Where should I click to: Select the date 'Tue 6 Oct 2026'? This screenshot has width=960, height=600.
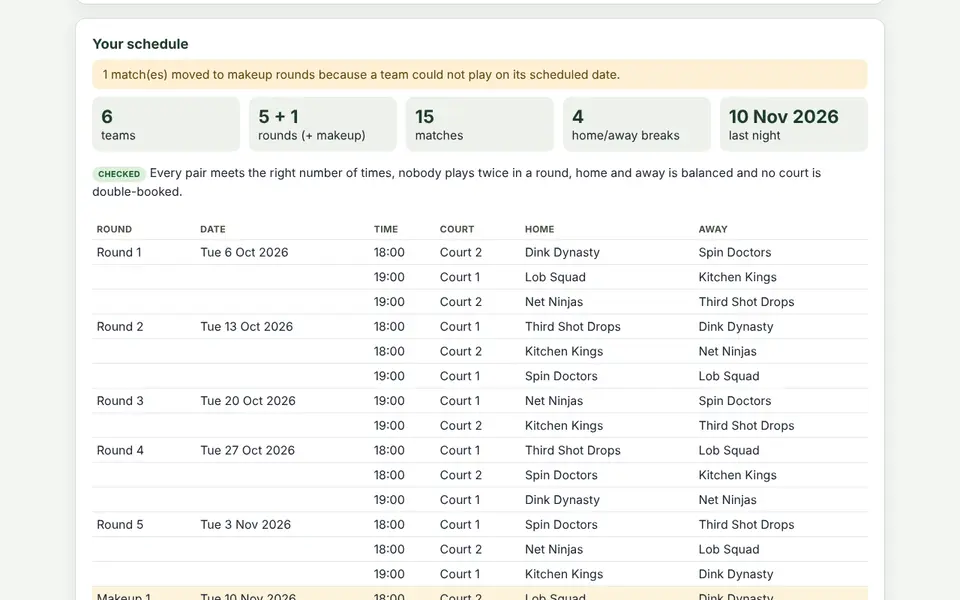click(x=244, y=252)
